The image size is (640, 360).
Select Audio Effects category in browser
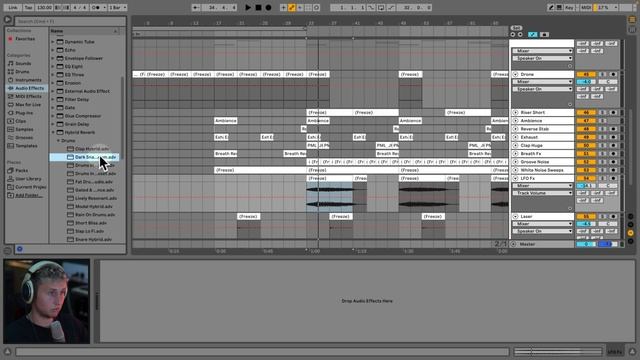[27, 88]
